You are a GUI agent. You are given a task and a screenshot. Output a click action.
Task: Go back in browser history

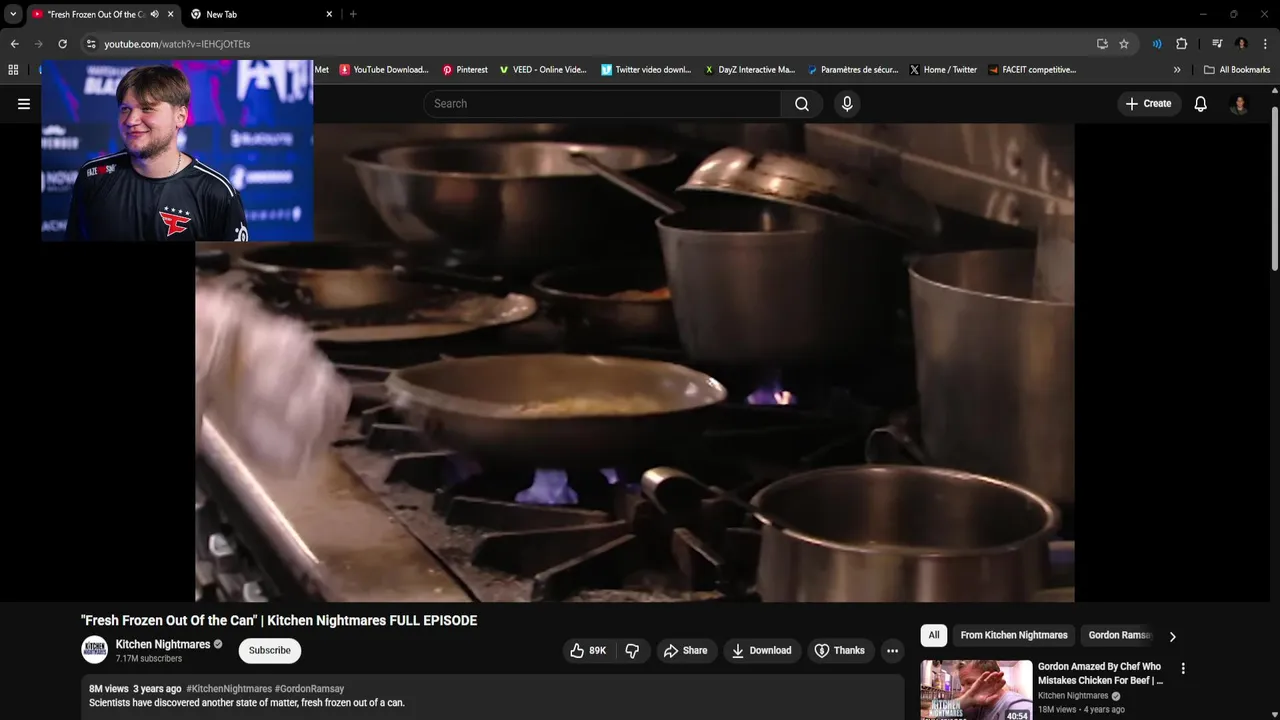[x=14, y=44]
